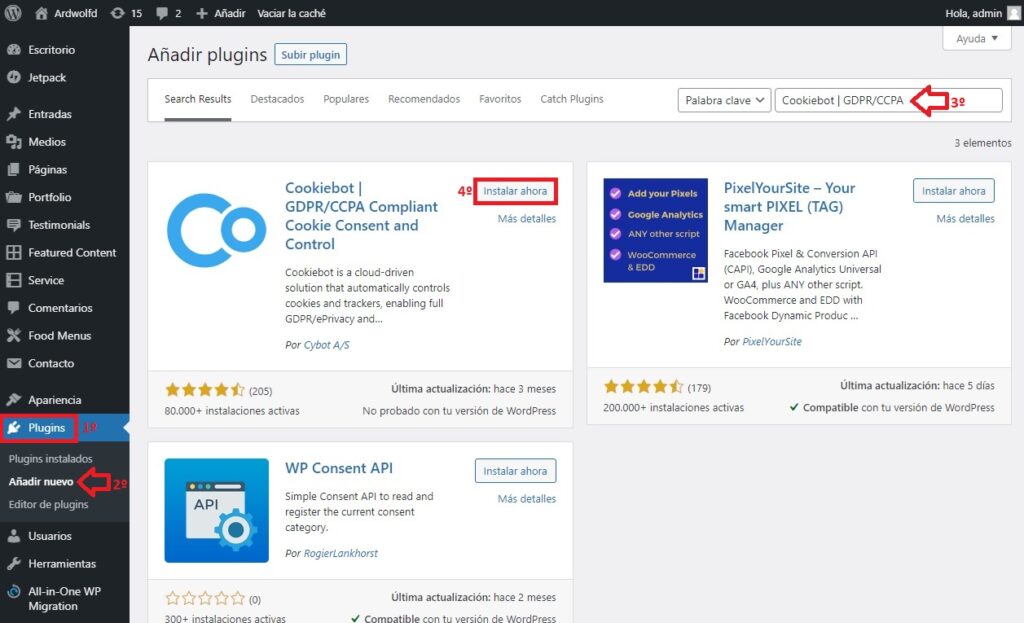Click the Subir plugin button
The width and height of the screenshot is (1024, 623).
point(311,55)
